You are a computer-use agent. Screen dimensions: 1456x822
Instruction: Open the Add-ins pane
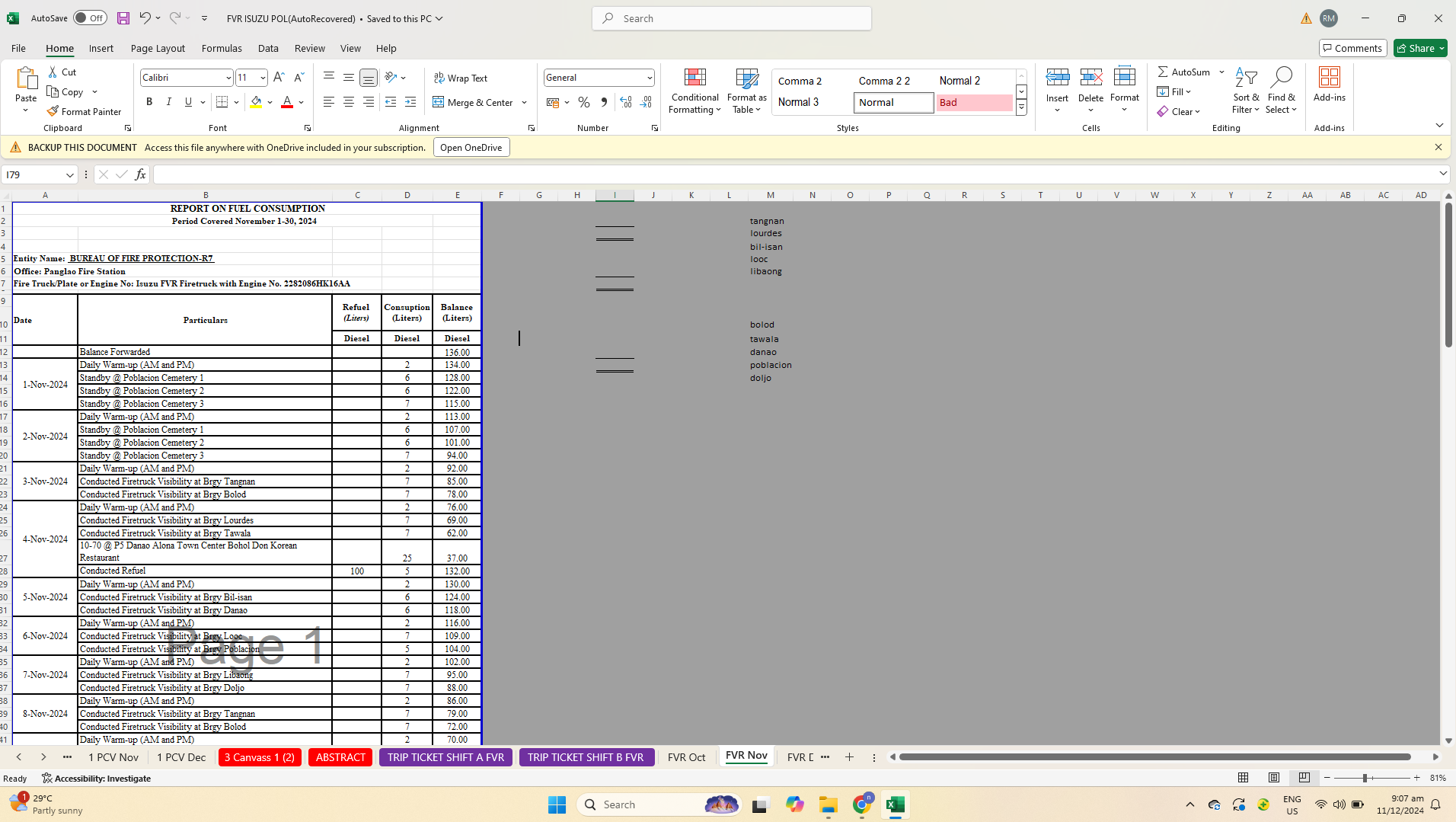(1330, 85)
